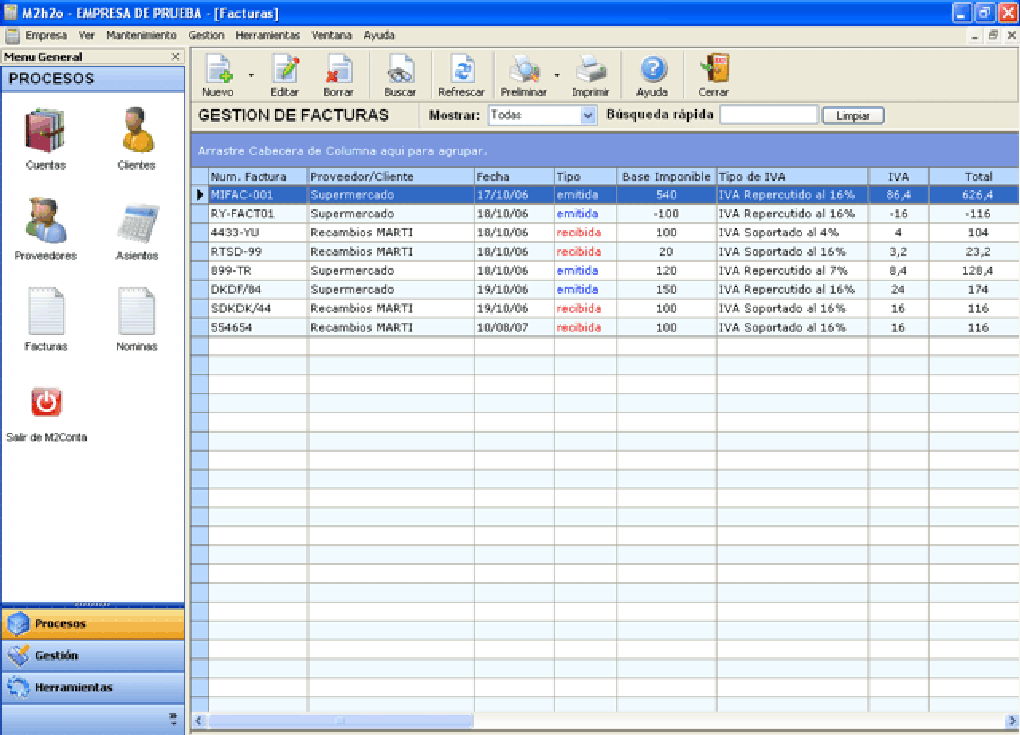The height and width of the screenshot is (735, 1020).
Task: Select the Gestión sidebar section button
Action: point(93,655)
